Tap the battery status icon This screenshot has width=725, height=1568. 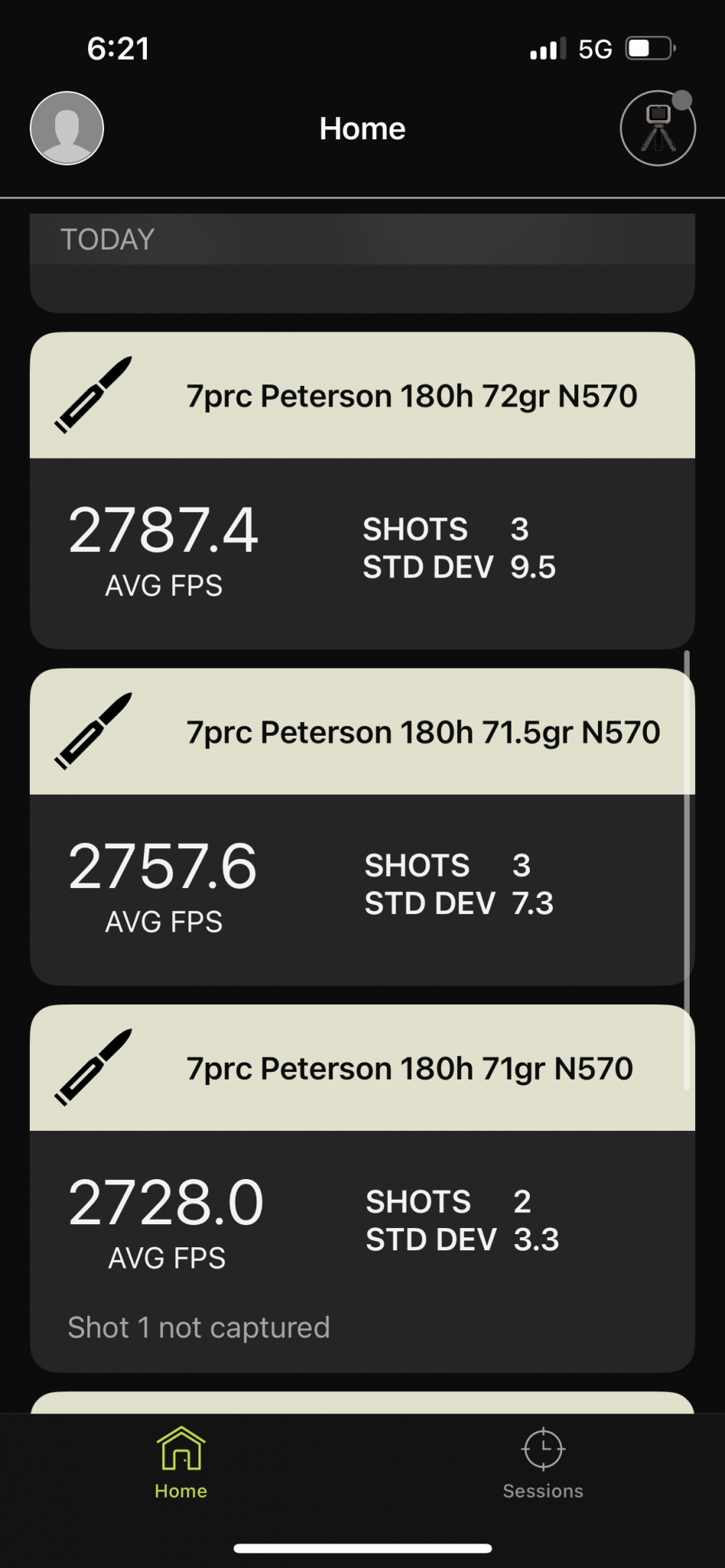[x=650, y=49]
